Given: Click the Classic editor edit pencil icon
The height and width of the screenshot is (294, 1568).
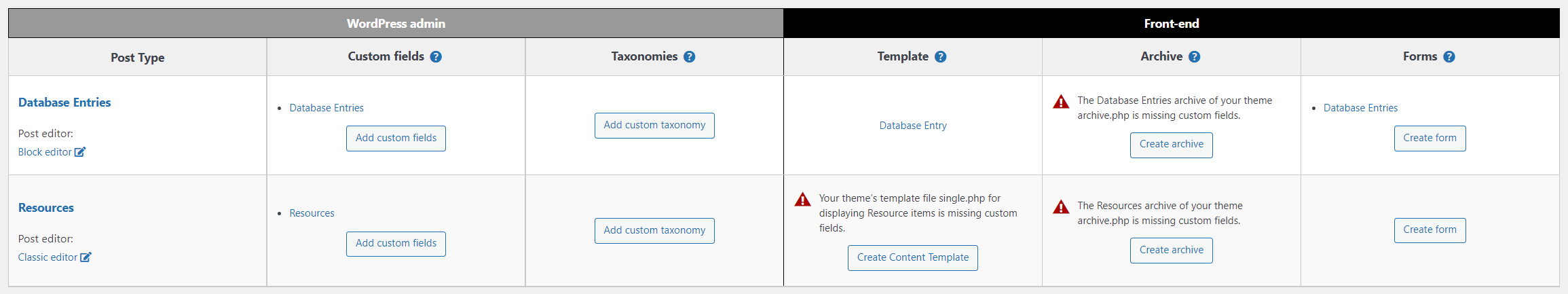Looking at the screenshot, I should point(86,257).
